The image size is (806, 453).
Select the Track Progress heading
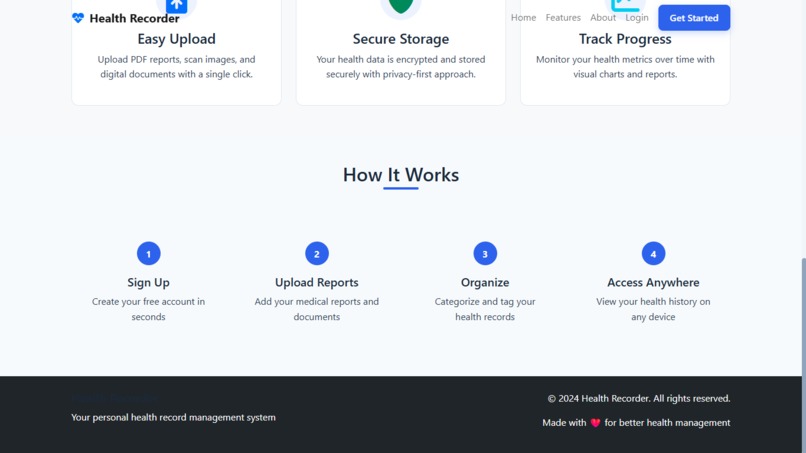pyautogui.click(x=625, y=39)
